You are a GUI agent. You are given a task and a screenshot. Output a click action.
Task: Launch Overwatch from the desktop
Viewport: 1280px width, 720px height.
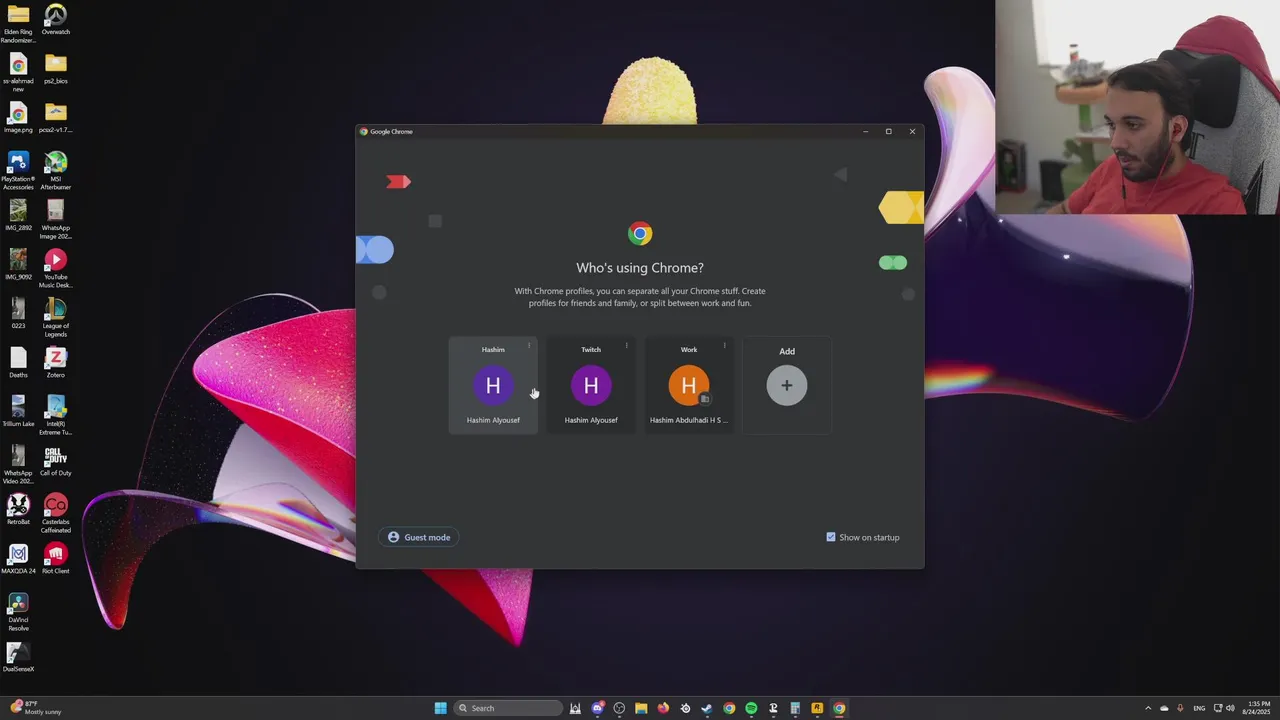(56, 21)
